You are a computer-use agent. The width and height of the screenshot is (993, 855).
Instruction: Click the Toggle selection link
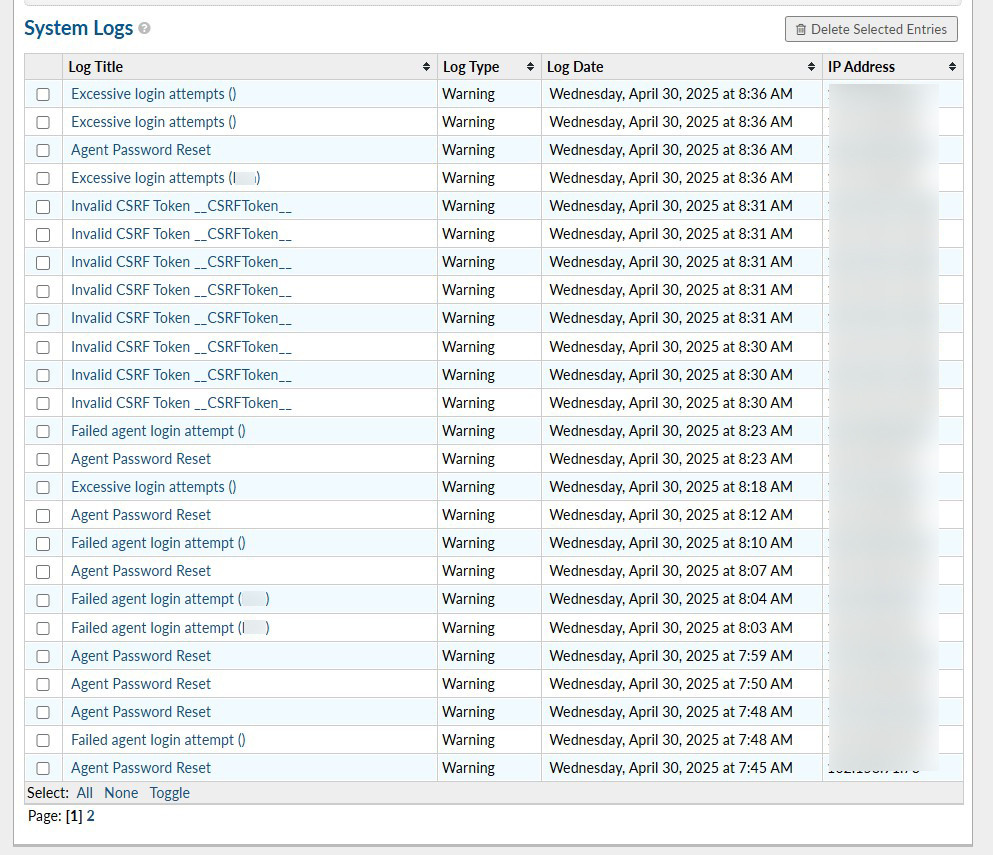[x=169, y=793]
